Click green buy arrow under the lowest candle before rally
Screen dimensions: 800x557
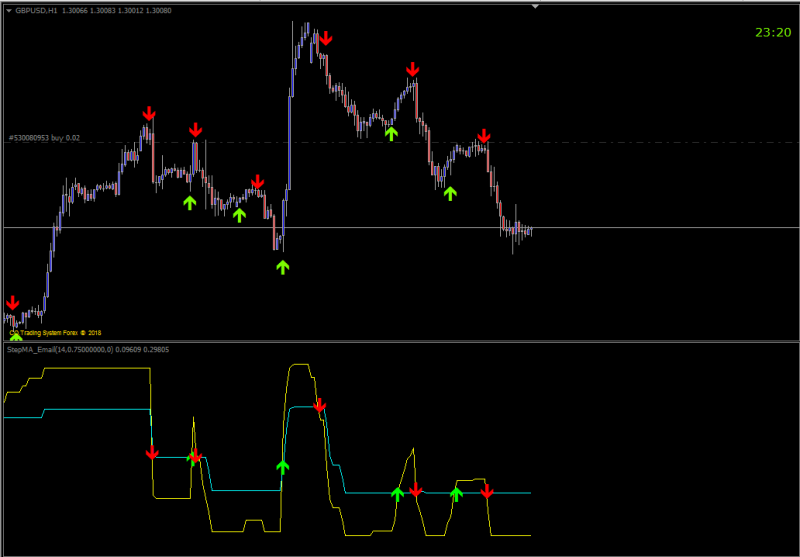click(283, 267)
